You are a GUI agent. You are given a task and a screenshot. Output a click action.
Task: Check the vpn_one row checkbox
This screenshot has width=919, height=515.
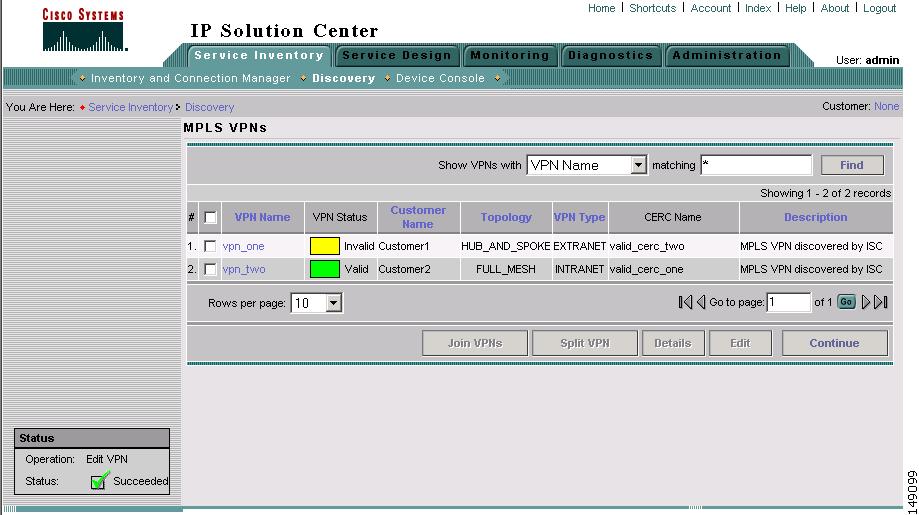click(x=210, y=246)
